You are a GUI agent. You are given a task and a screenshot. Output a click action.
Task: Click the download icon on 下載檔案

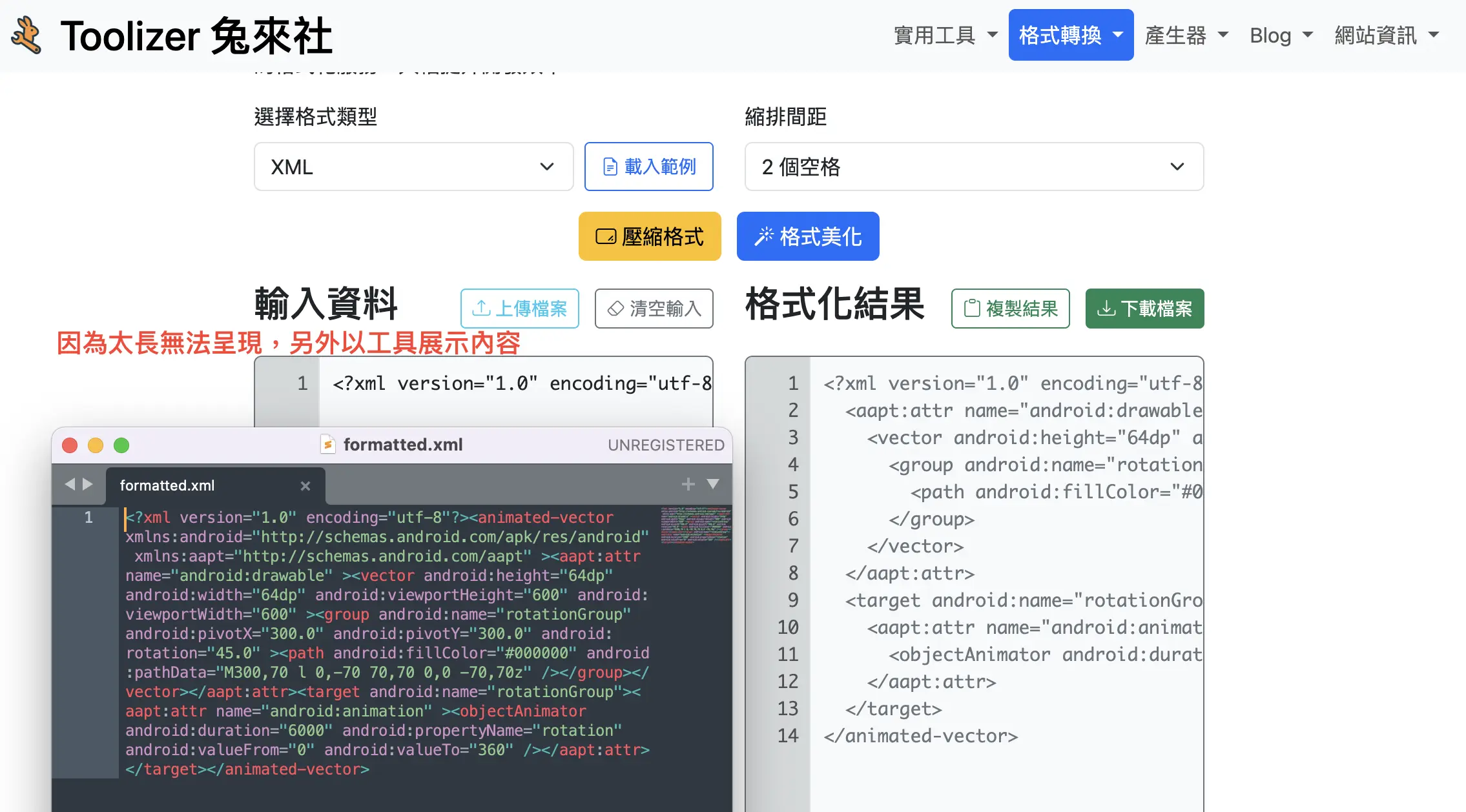(x=1106, y=309)
